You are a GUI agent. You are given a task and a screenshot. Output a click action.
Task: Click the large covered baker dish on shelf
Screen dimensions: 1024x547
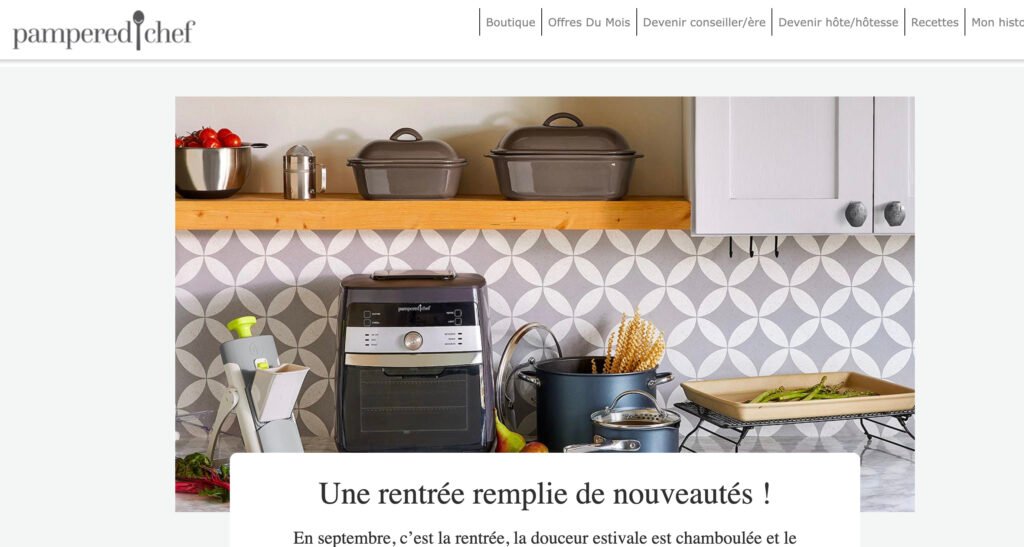(563, 157)
